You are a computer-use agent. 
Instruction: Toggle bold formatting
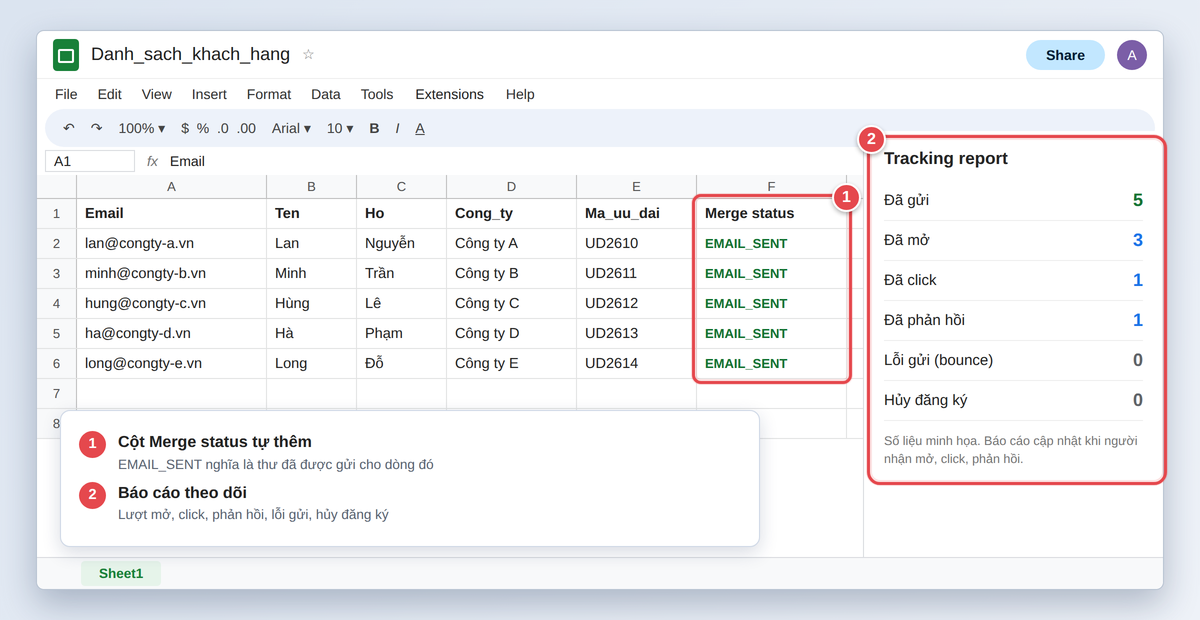coord(374,128)
